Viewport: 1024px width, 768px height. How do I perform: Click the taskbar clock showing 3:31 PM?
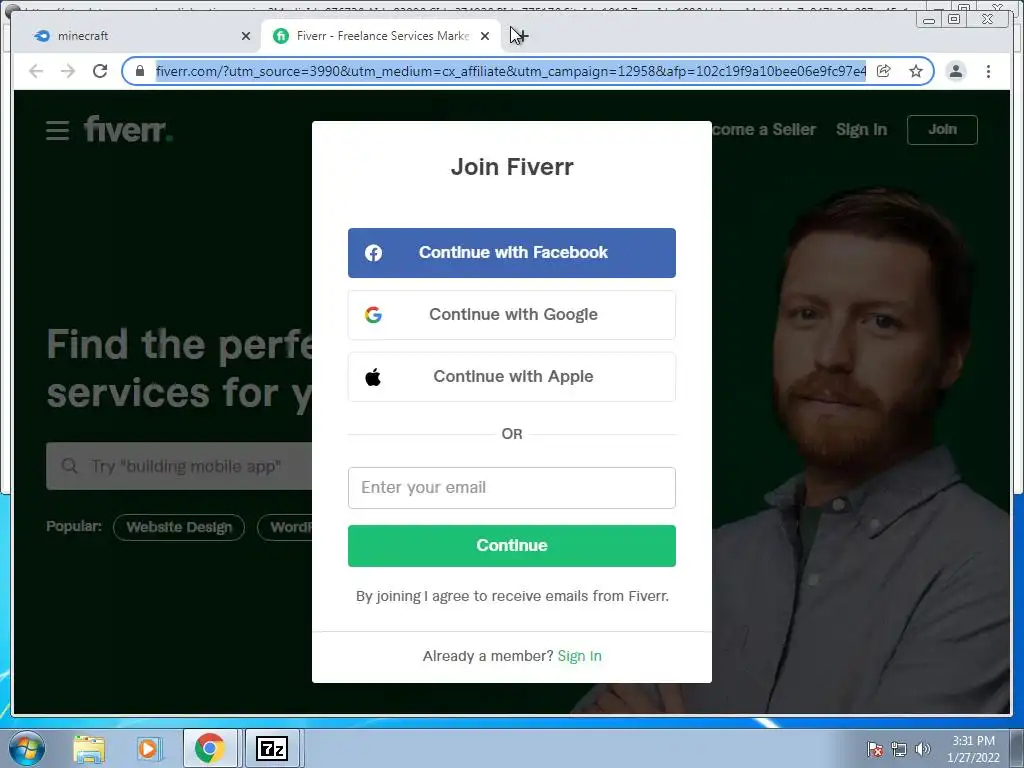click(973, 748)
